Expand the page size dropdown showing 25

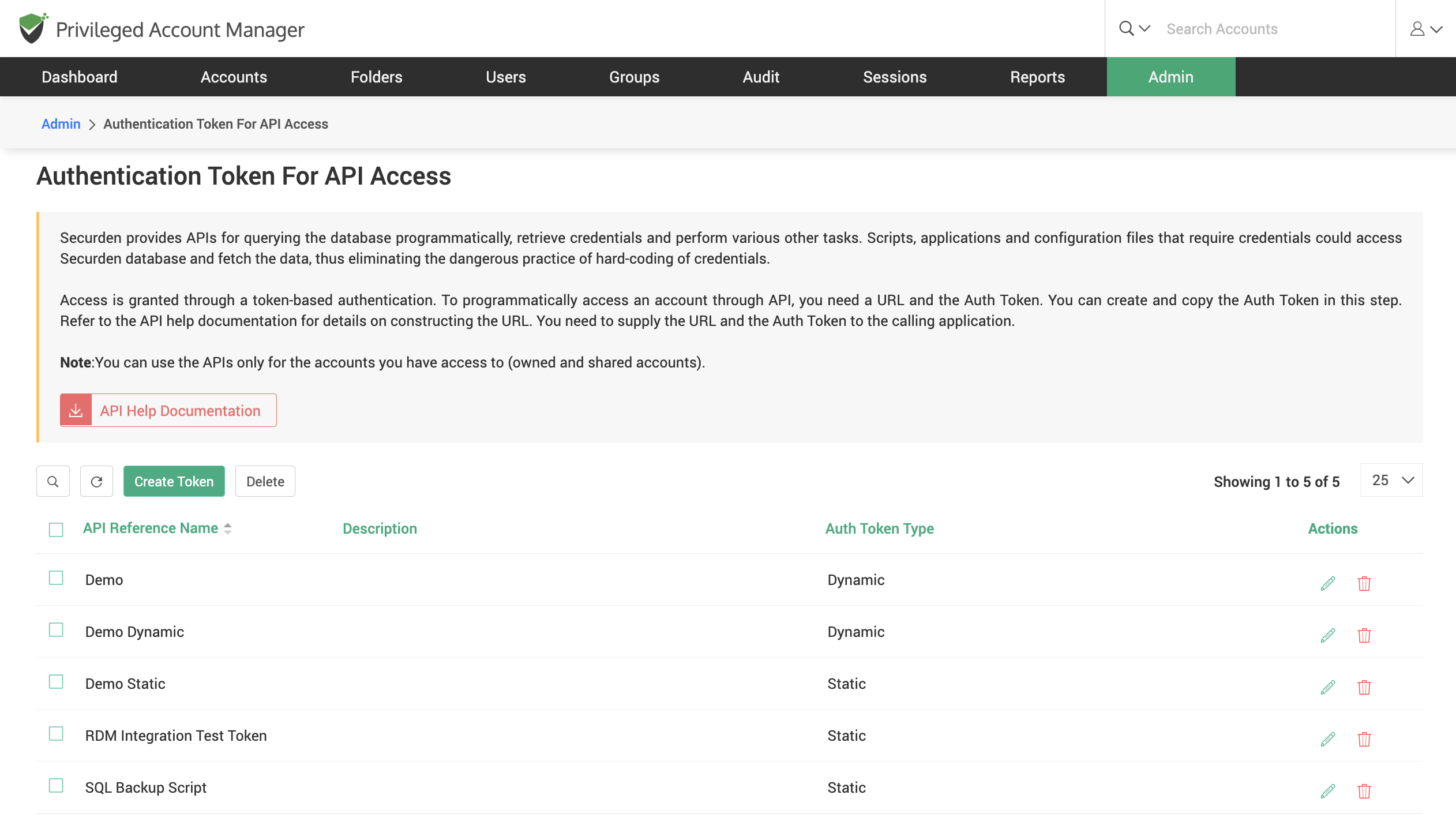coord(1391,481)
